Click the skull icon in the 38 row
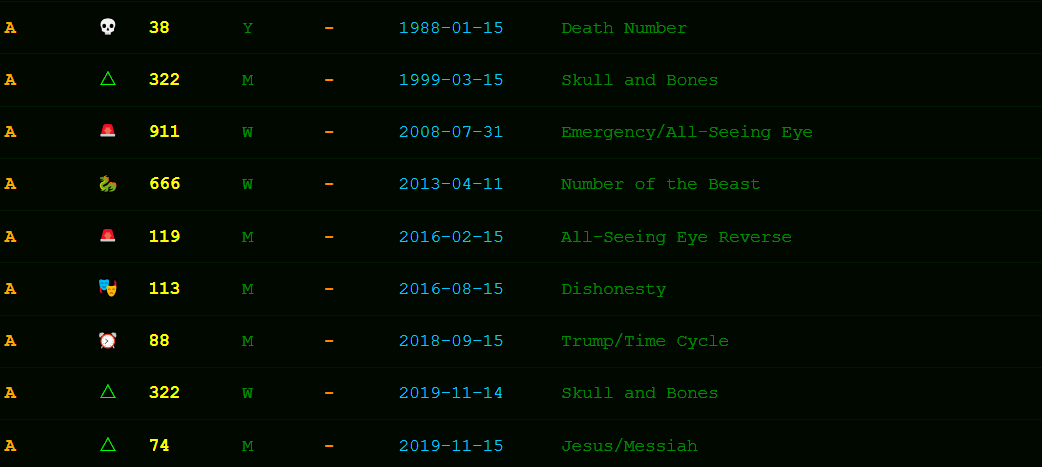The height and width of the screenshot is (467, 1042). [x=108, y=27]
